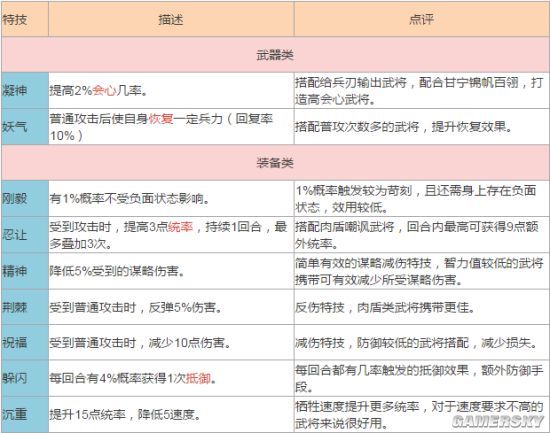Click the 凝神 skill name cell

coord(25,91)
